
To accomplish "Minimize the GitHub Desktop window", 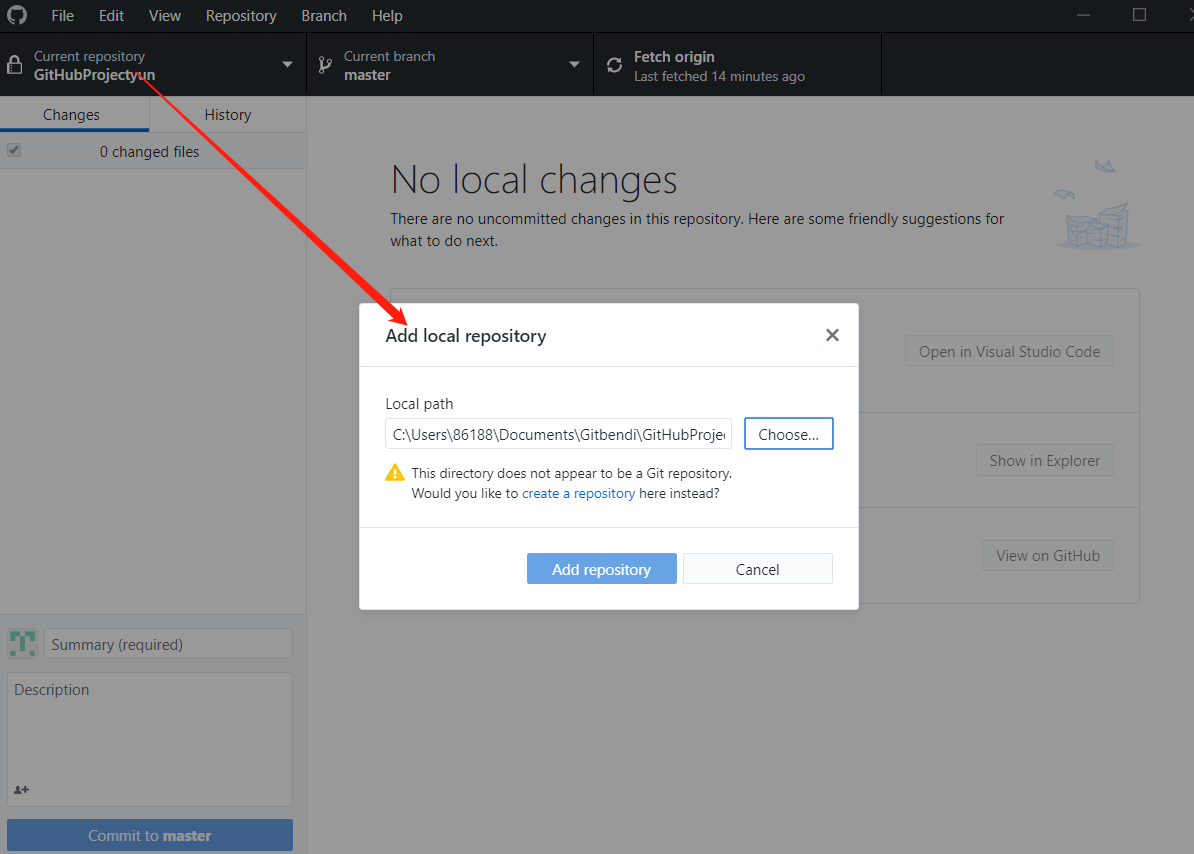I will tap(1084, 15).
